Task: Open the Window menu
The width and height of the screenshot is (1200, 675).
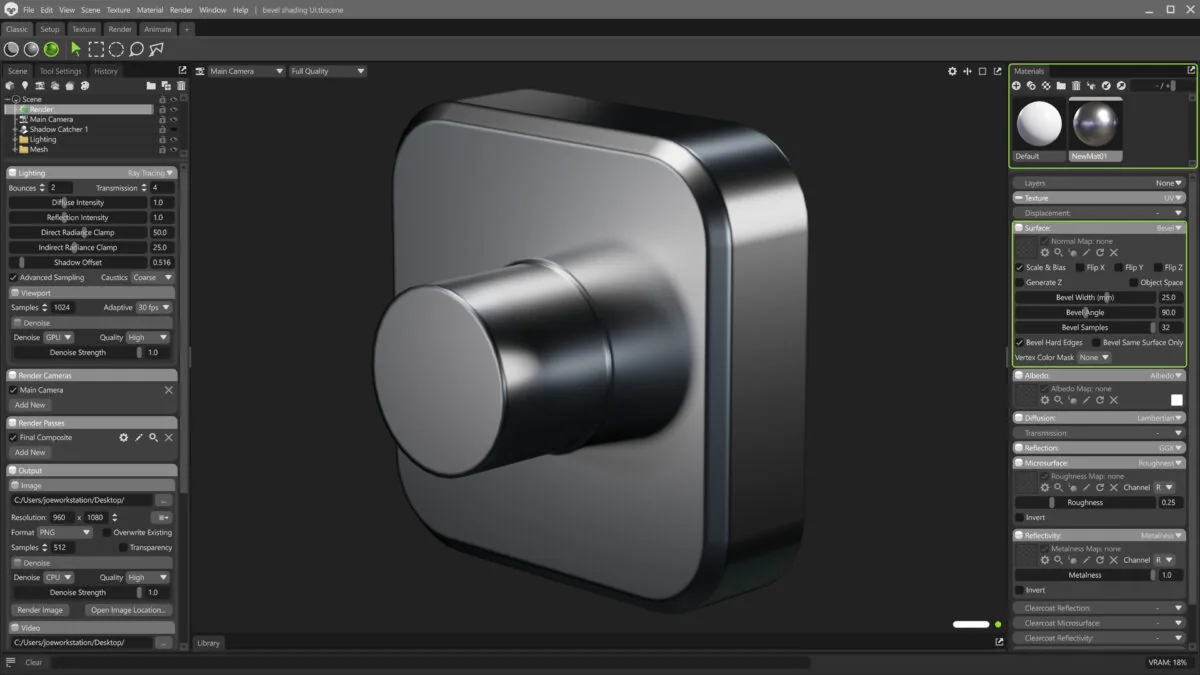Action: (x=212, y=10)
